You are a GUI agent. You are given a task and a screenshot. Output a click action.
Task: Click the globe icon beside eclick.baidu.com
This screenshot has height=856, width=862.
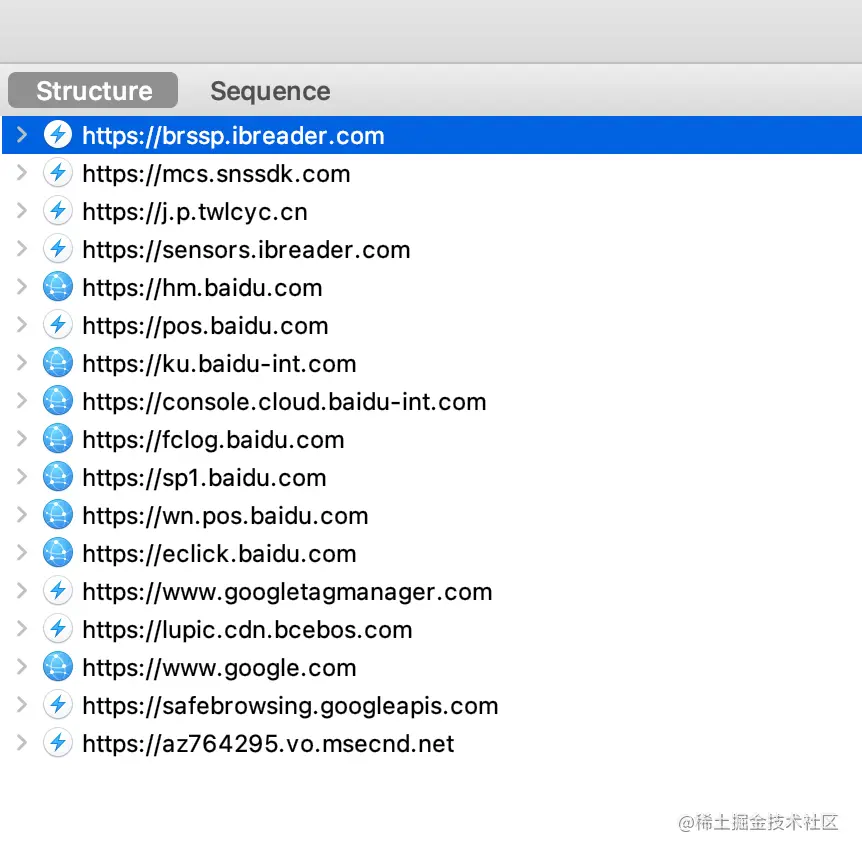[x=57, y=553]
